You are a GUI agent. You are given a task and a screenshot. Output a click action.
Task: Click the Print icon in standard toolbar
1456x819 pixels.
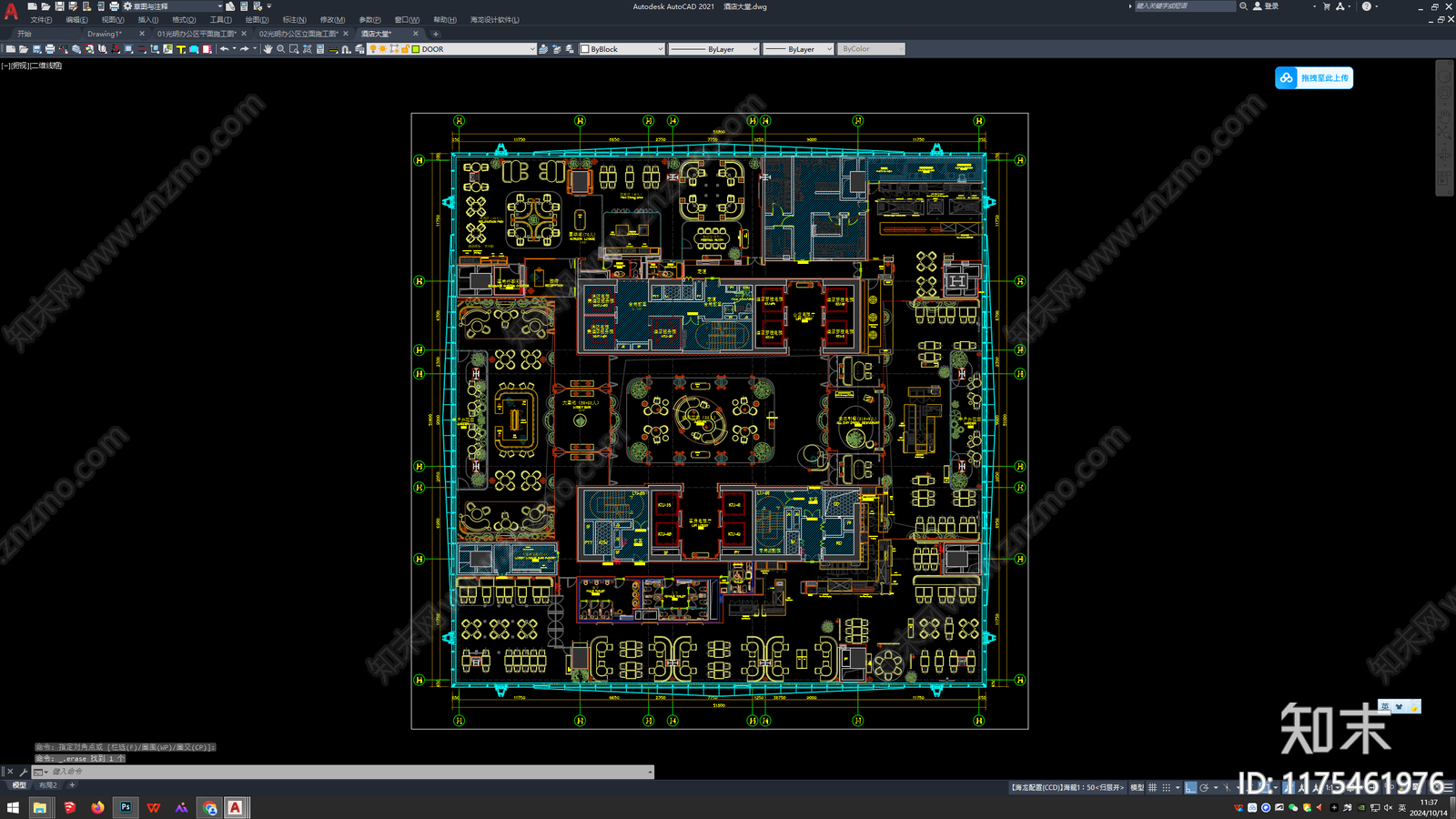tap(50, 49)
